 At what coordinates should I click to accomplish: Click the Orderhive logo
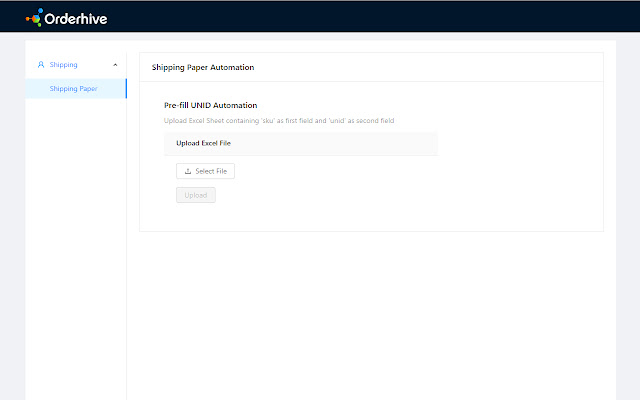(67, 18)
